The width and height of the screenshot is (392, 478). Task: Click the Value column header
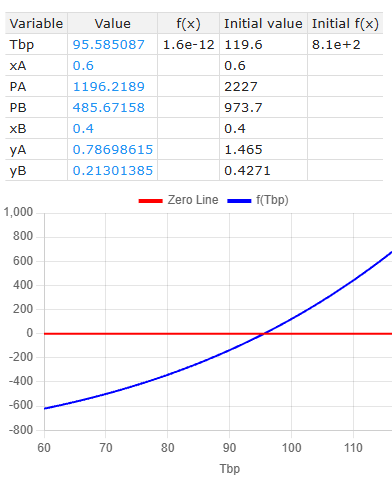click(x=113, y=23)
